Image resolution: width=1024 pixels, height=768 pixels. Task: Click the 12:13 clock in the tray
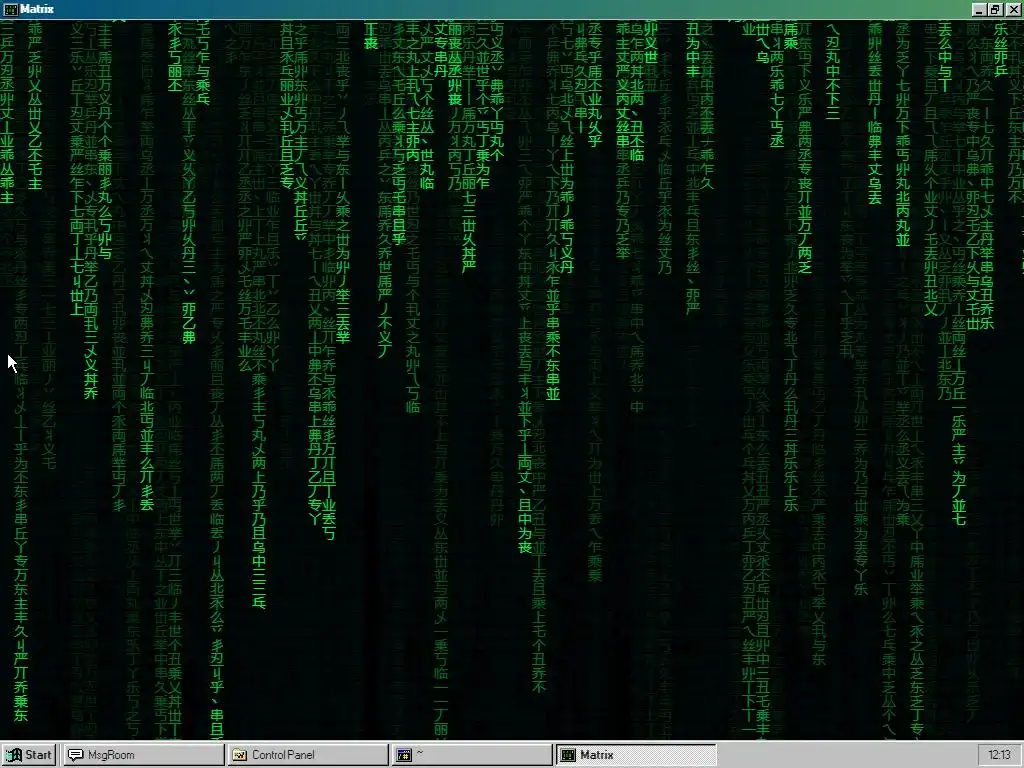(x=999, y=755)
